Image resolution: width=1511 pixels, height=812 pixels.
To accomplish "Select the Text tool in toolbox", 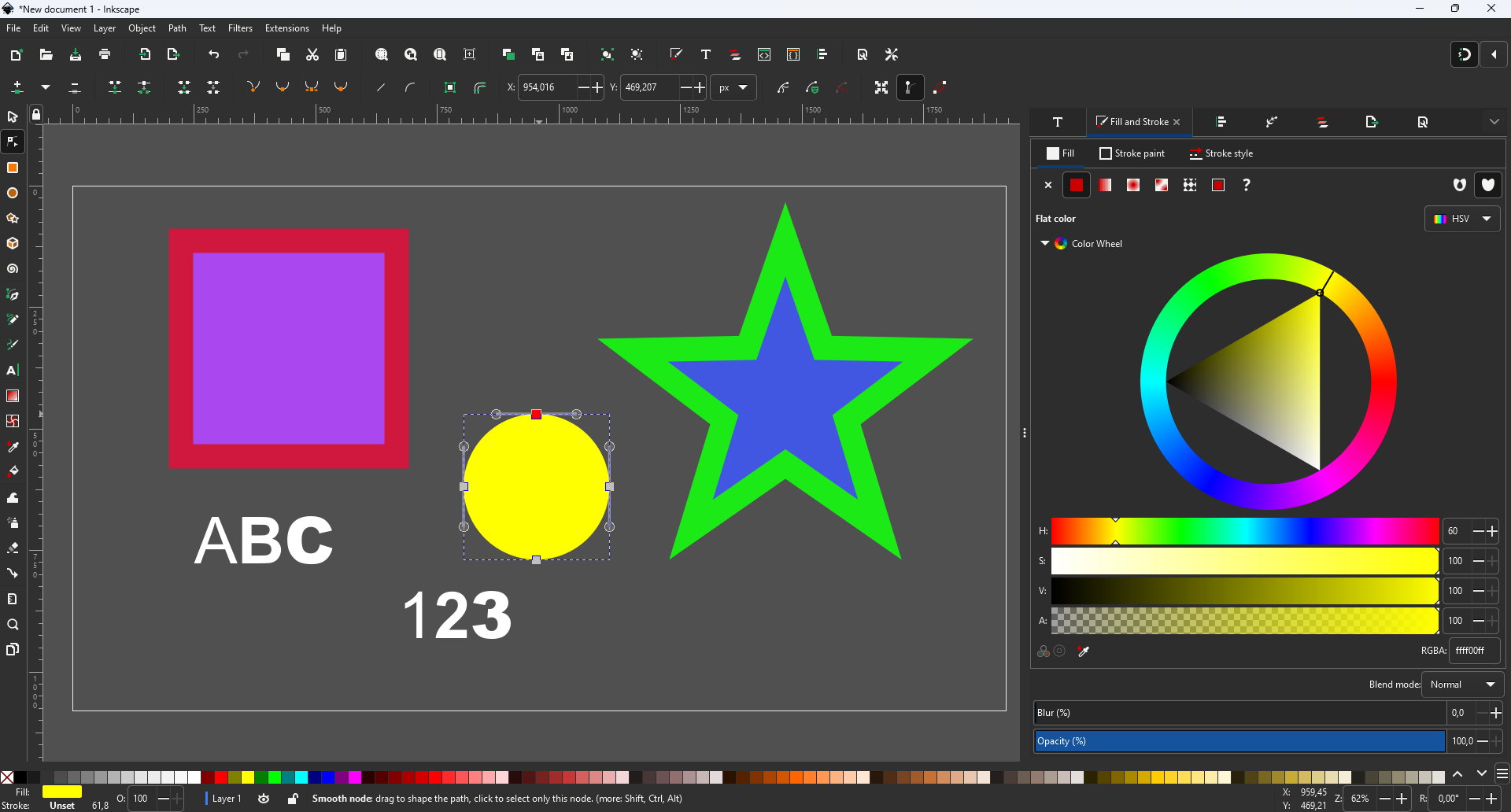I will pos(13,370).
